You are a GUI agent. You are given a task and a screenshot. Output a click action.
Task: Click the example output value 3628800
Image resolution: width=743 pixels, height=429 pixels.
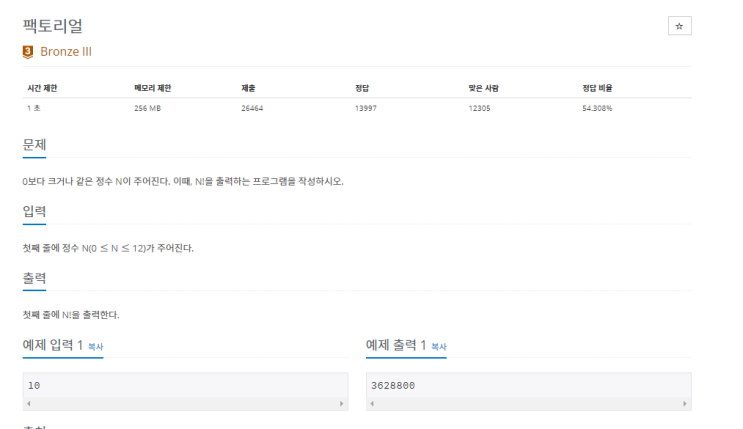[x=393, y=385]
